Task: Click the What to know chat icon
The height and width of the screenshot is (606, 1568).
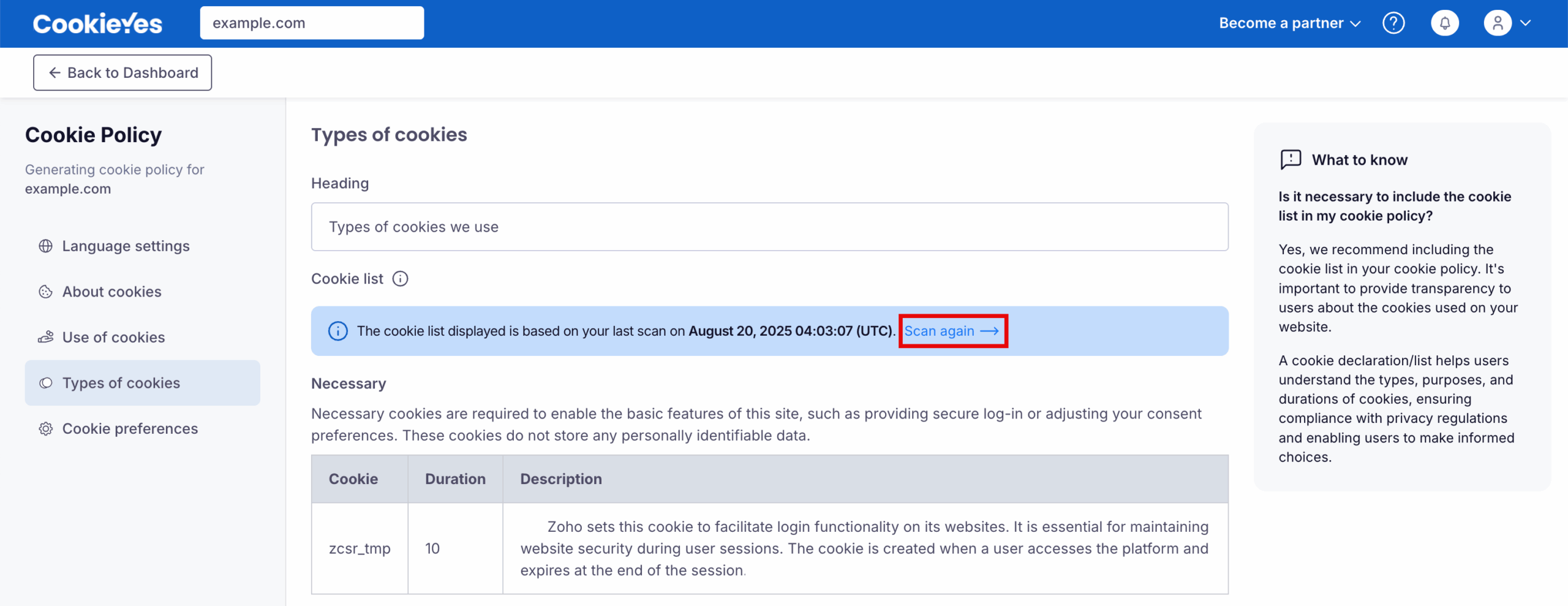Action: (x=1291, y=159)
